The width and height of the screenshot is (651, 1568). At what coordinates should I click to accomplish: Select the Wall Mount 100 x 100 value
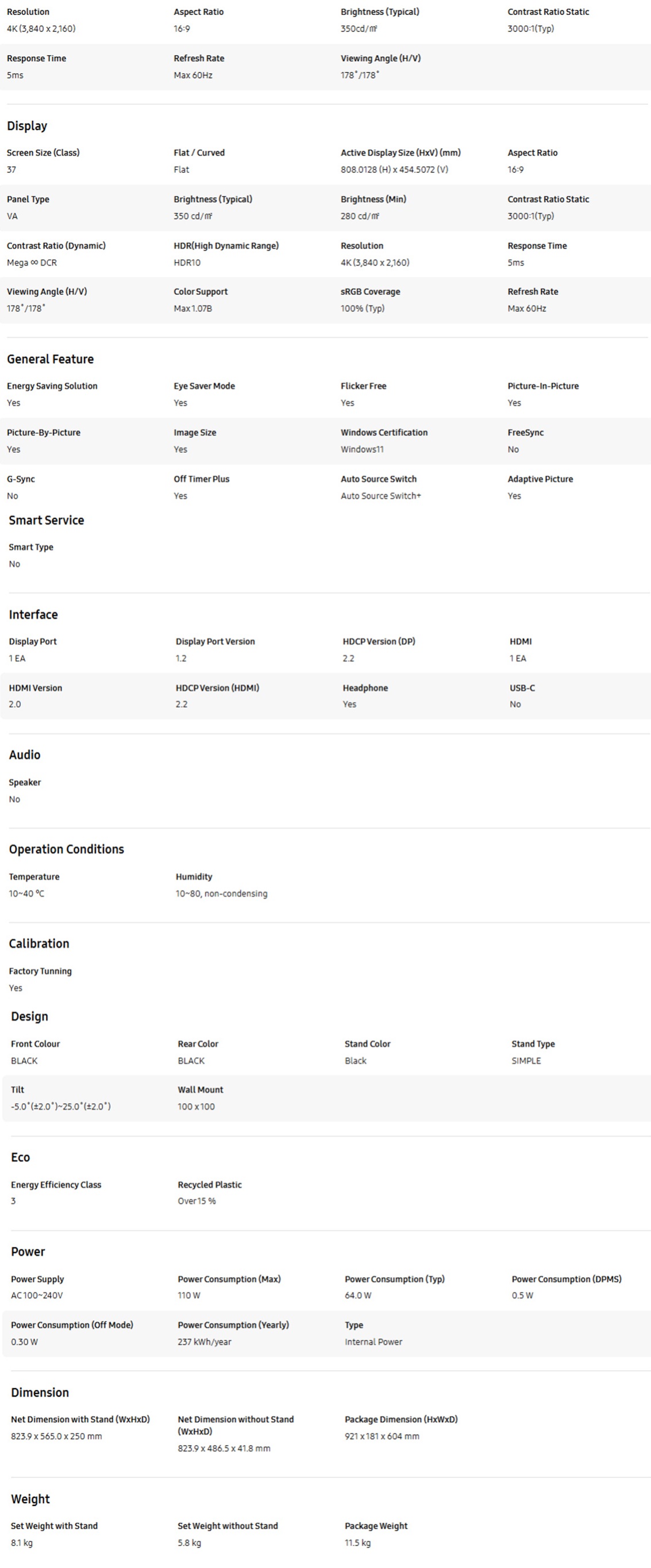196,1107
